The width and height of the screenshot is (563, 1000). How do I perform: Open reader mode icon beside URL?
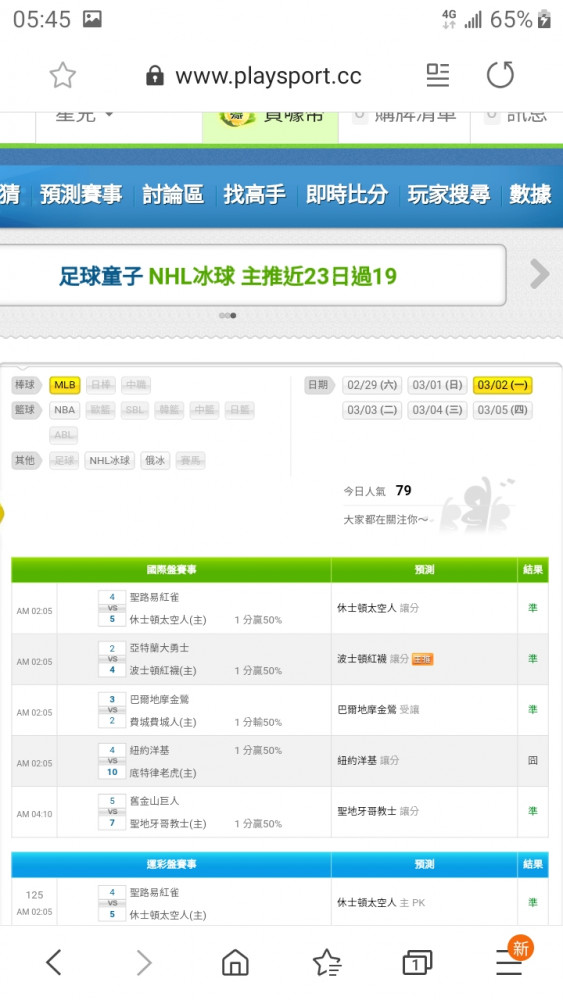pos(438,75)
